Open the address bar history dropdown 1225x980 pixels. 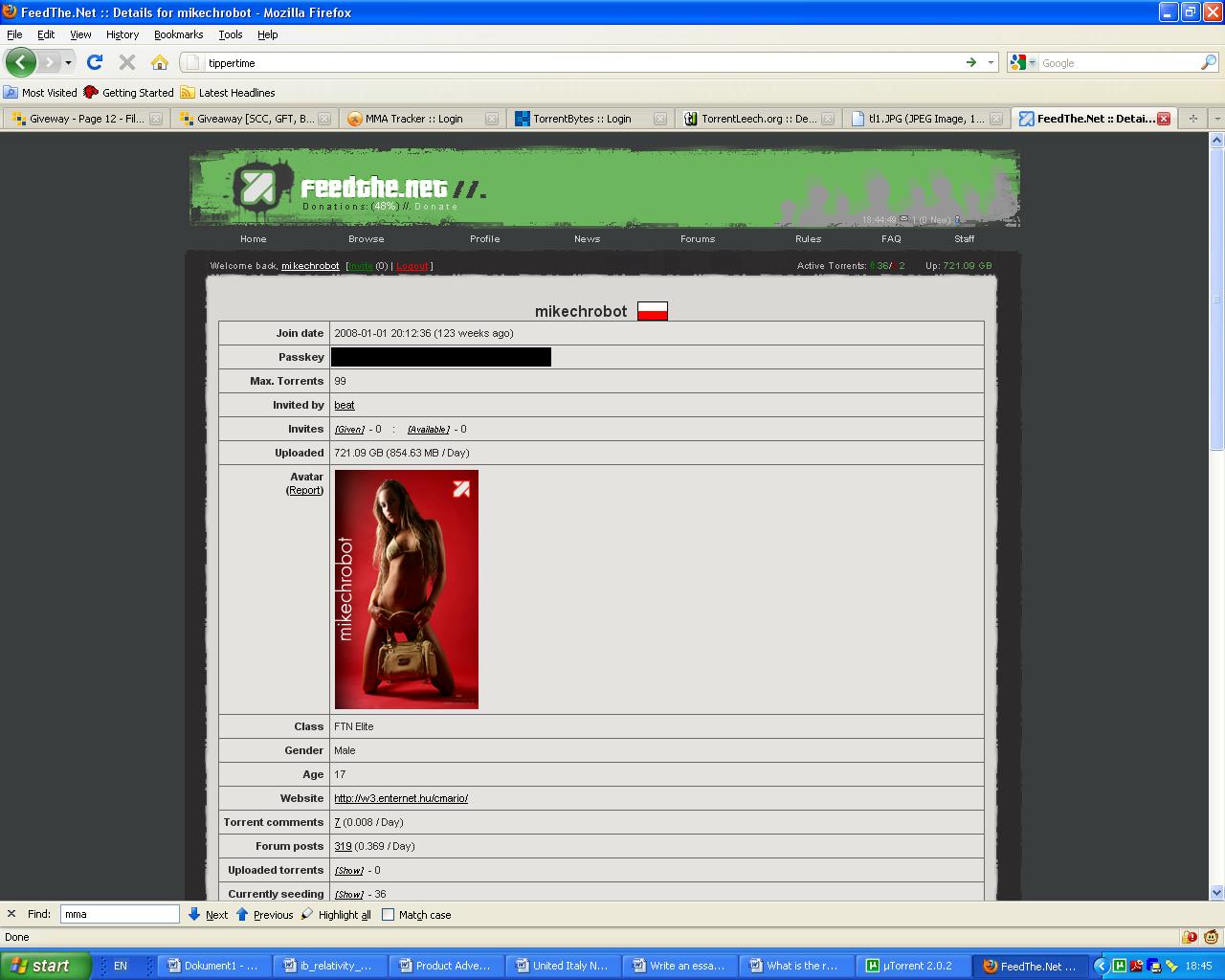point(991,62)
